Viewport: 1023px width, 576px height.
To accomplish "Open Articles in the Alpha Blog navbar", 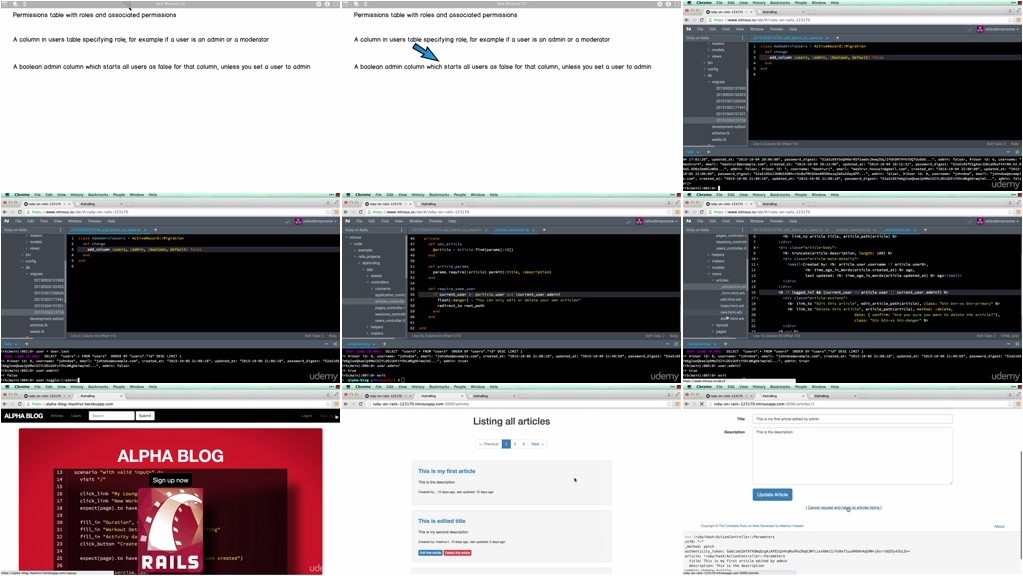I will tap(57, 416).
